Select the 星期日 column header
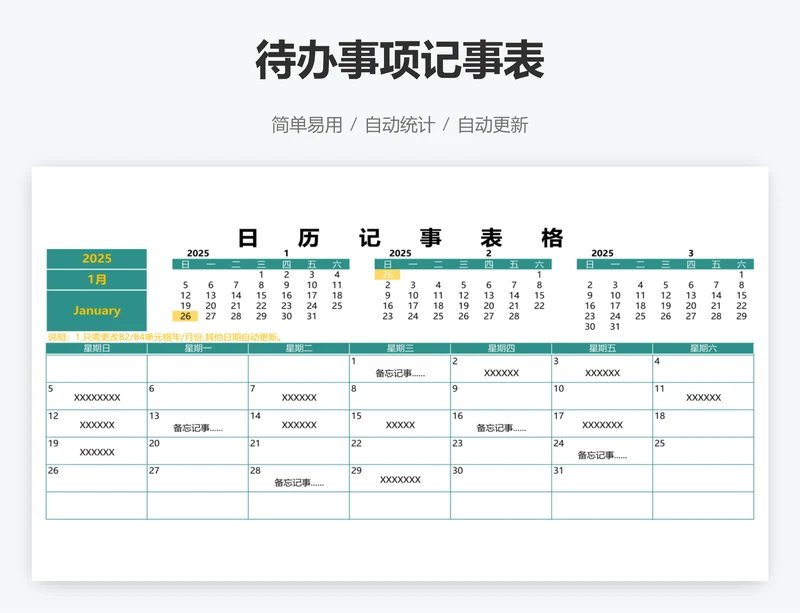Viewport: 800px width, 613px height. click(x=97, y=348)
